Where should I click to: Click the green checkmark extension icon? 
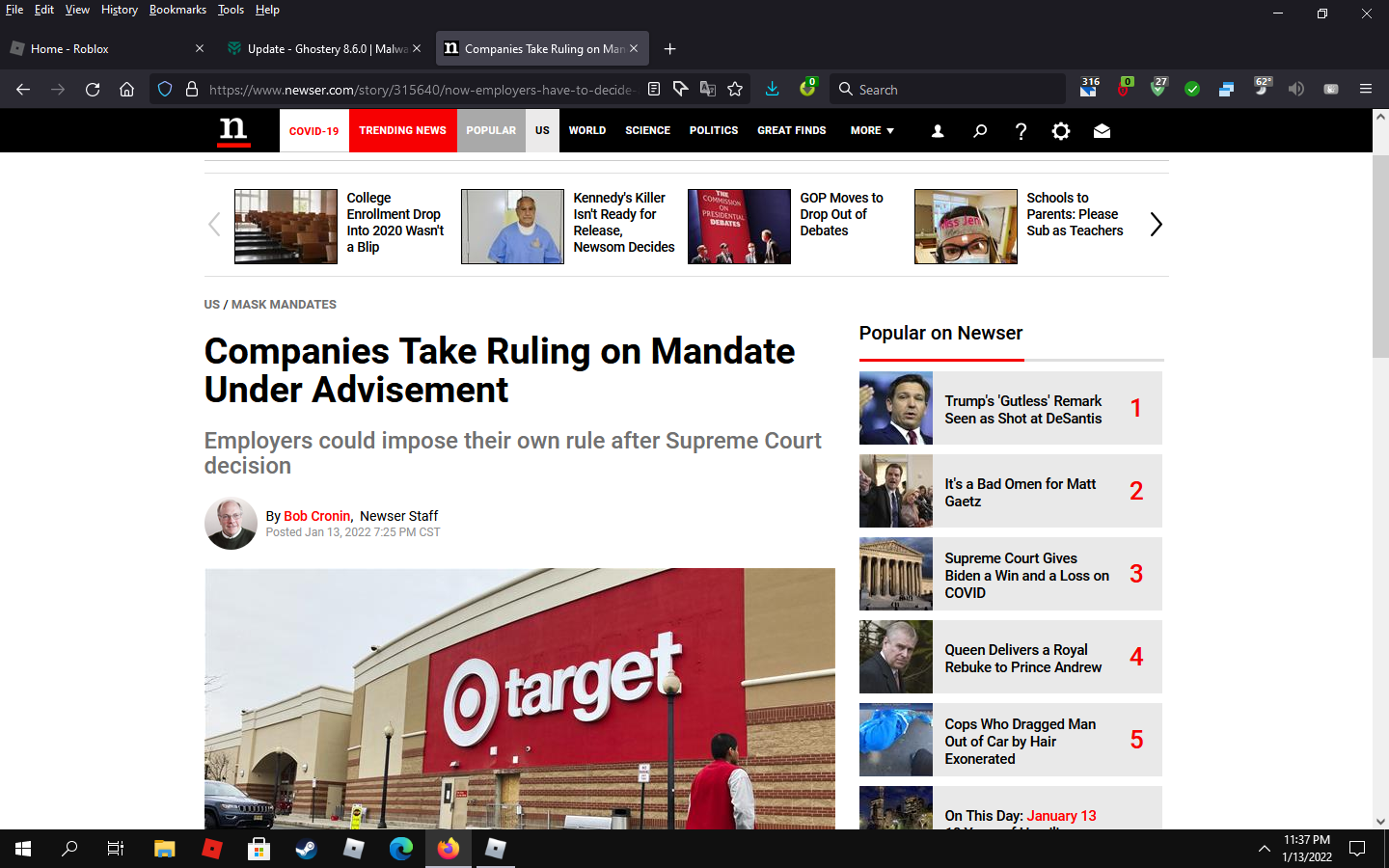coord(1192,90)
